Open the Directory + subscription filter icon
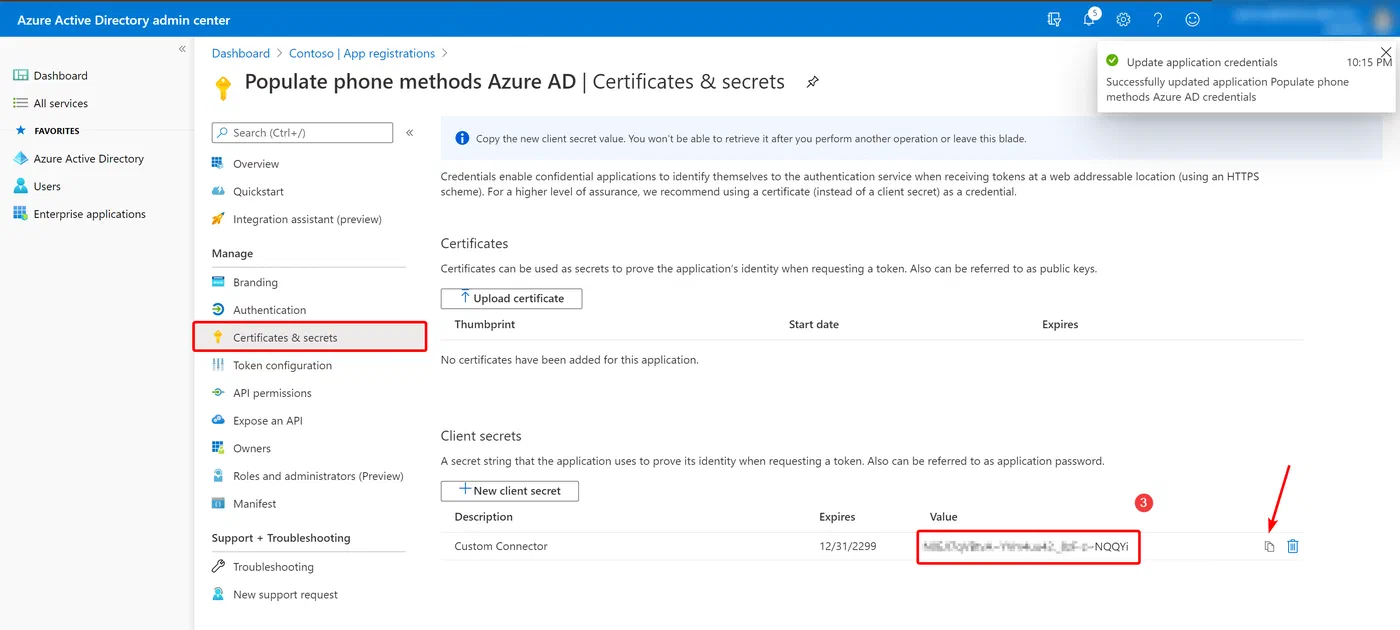Image resolution: width=1400 pixels, height=630 pixels. [x=1054, y=19]
